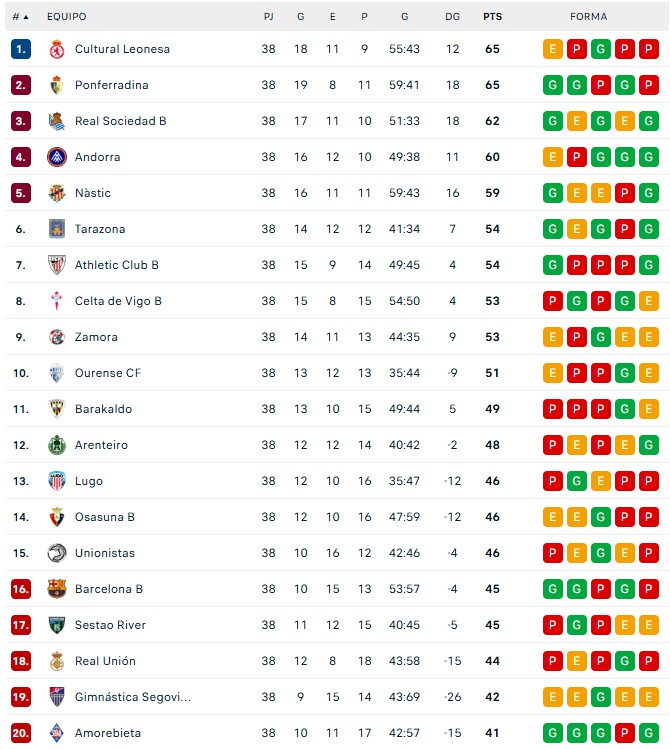The image size is (670, 749).
Task: Open the Zamora team link
Action: pos(96,337)
